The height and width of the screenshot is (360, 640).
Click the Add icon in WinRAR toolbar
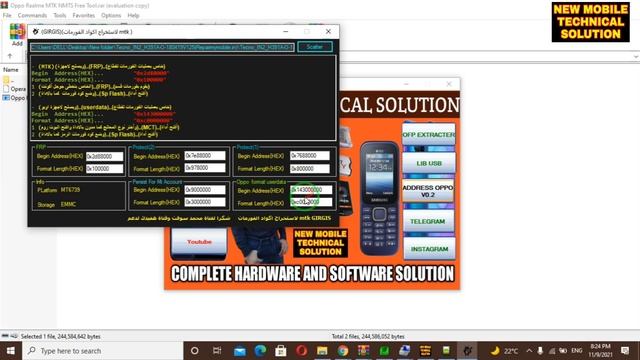17,35
